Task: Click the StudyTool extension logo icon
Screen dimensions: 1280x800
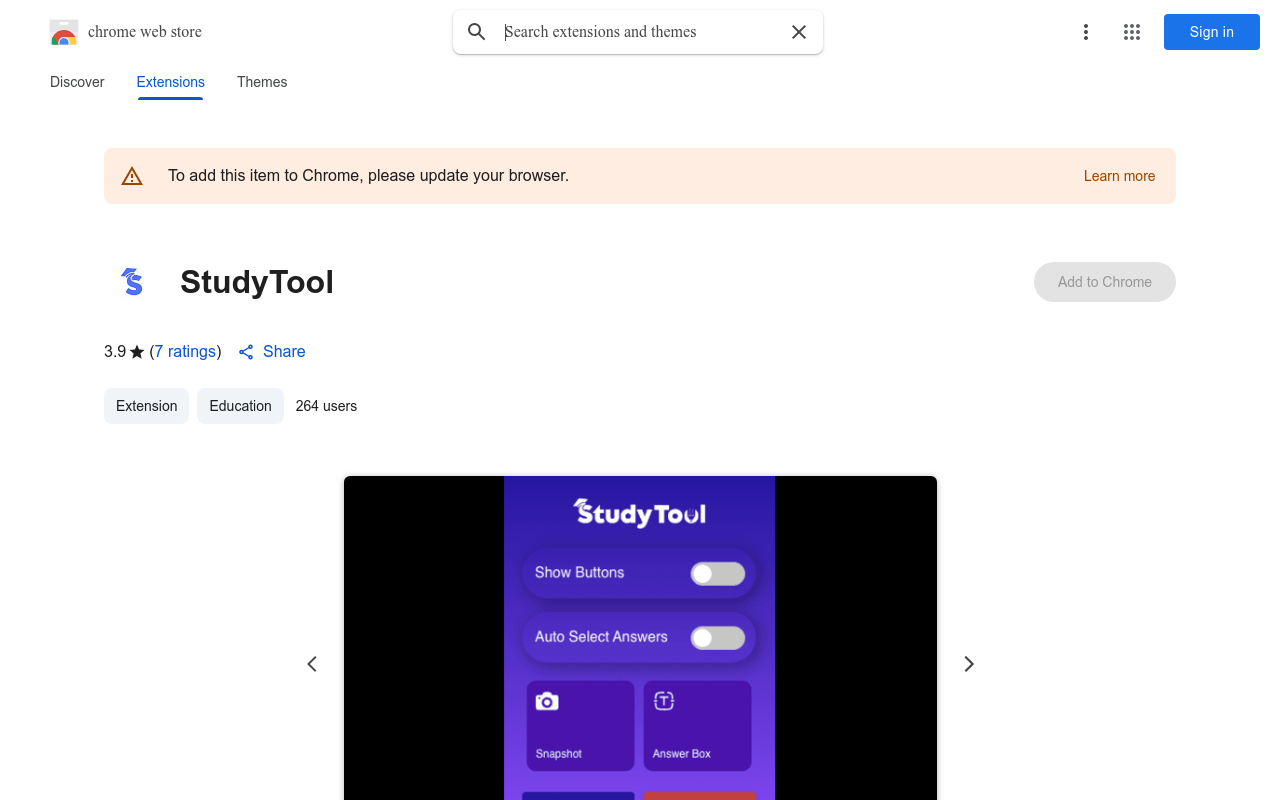Action: coord(132,282)
